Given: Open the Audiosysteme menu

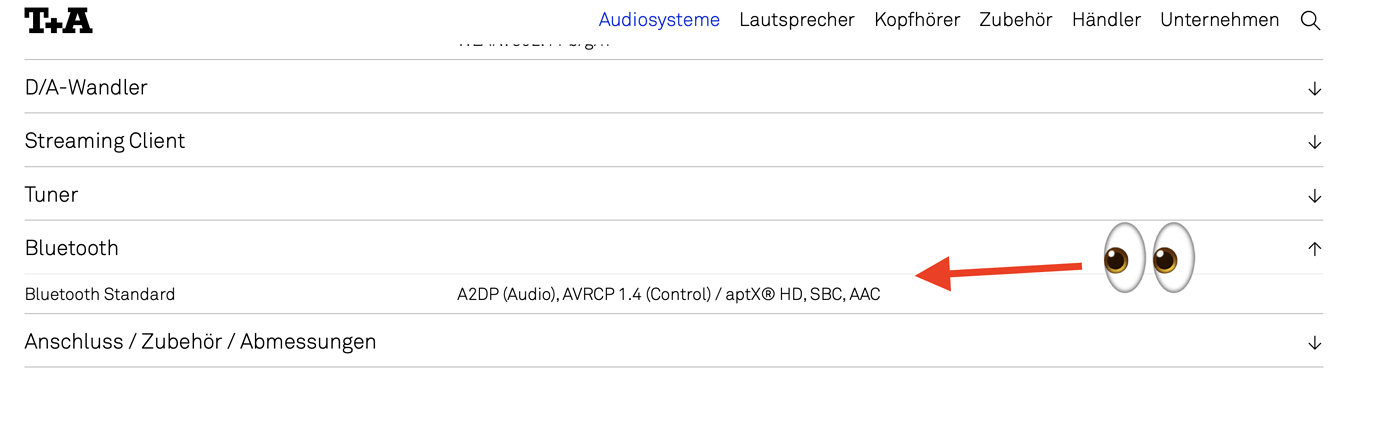Looking at the screenshot, I should [659, 20].
